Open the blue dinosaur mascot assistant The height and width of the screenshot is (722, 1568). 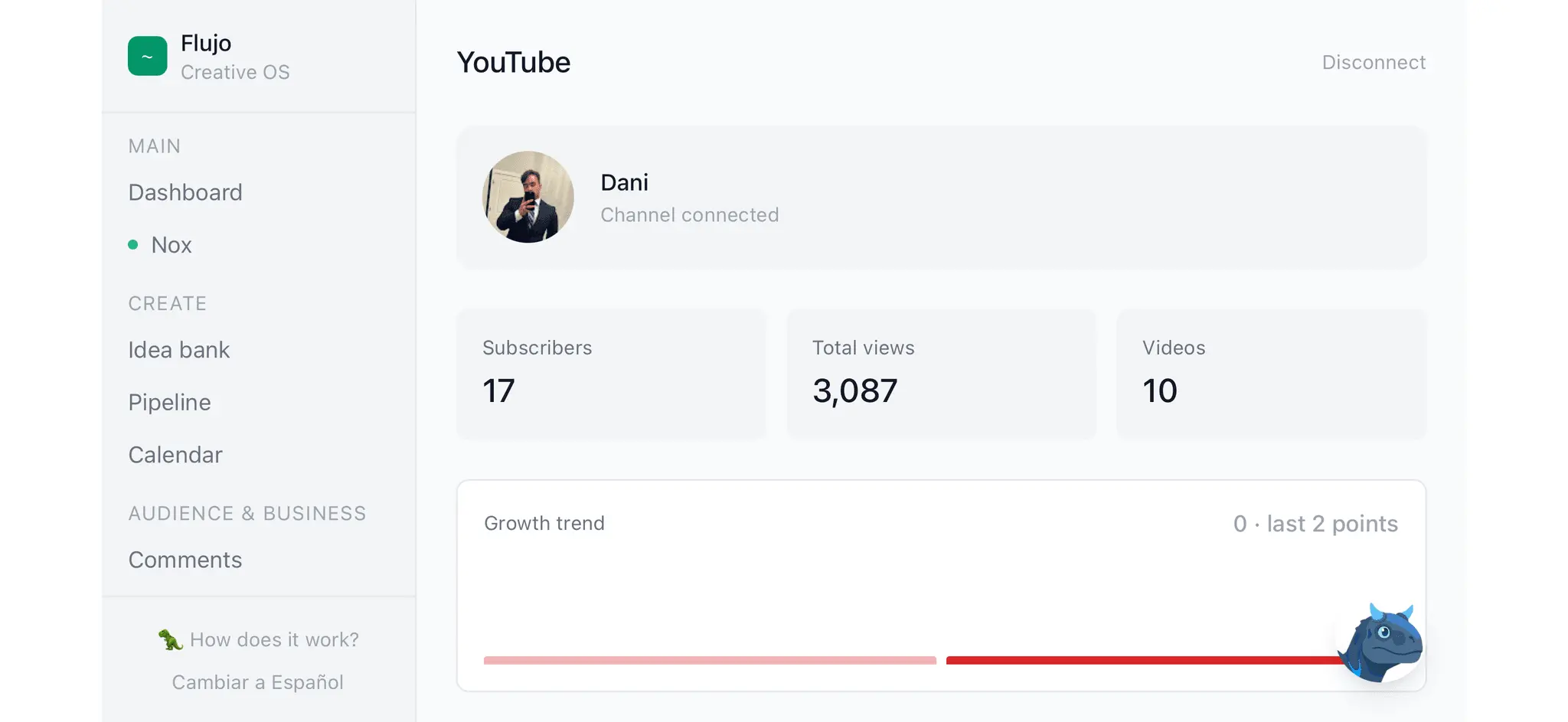tap(1380, 642)
